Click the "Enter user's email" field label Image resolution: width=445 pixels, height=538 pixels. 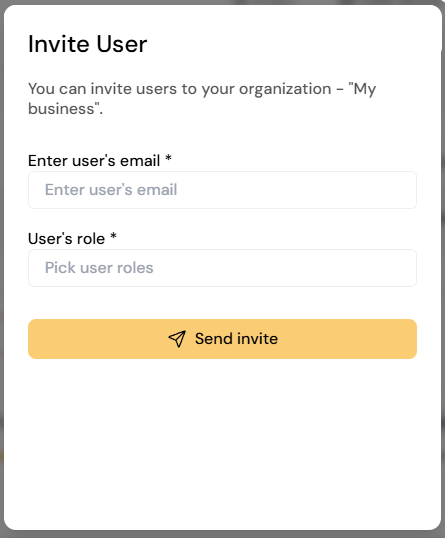pos(94,161)
